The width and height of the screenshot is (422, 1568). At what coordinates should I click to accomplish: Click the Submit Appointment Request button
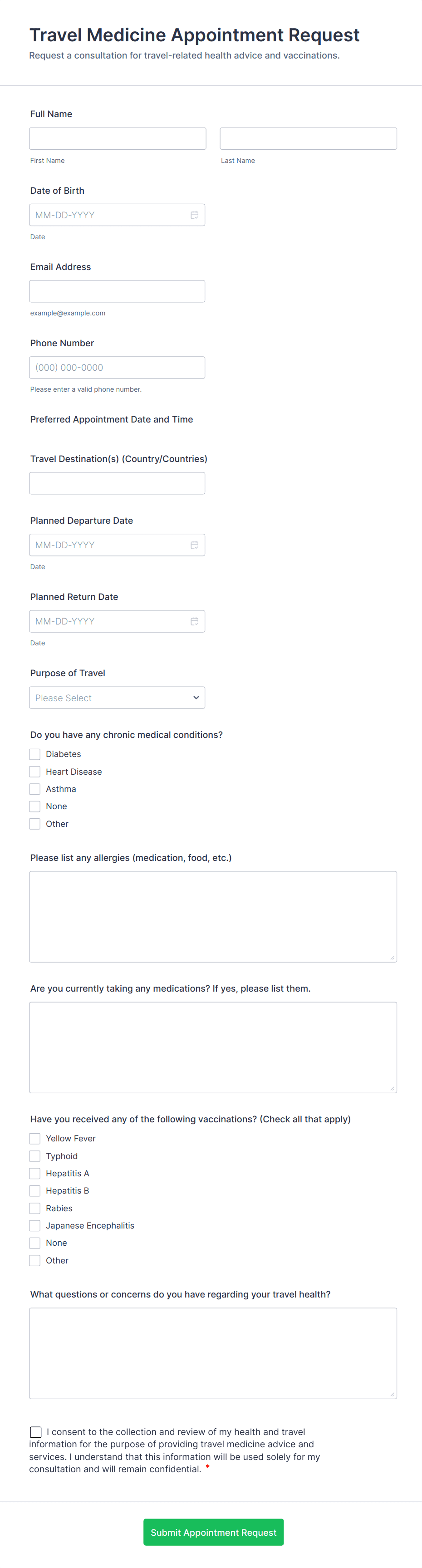pos(213,1532)
